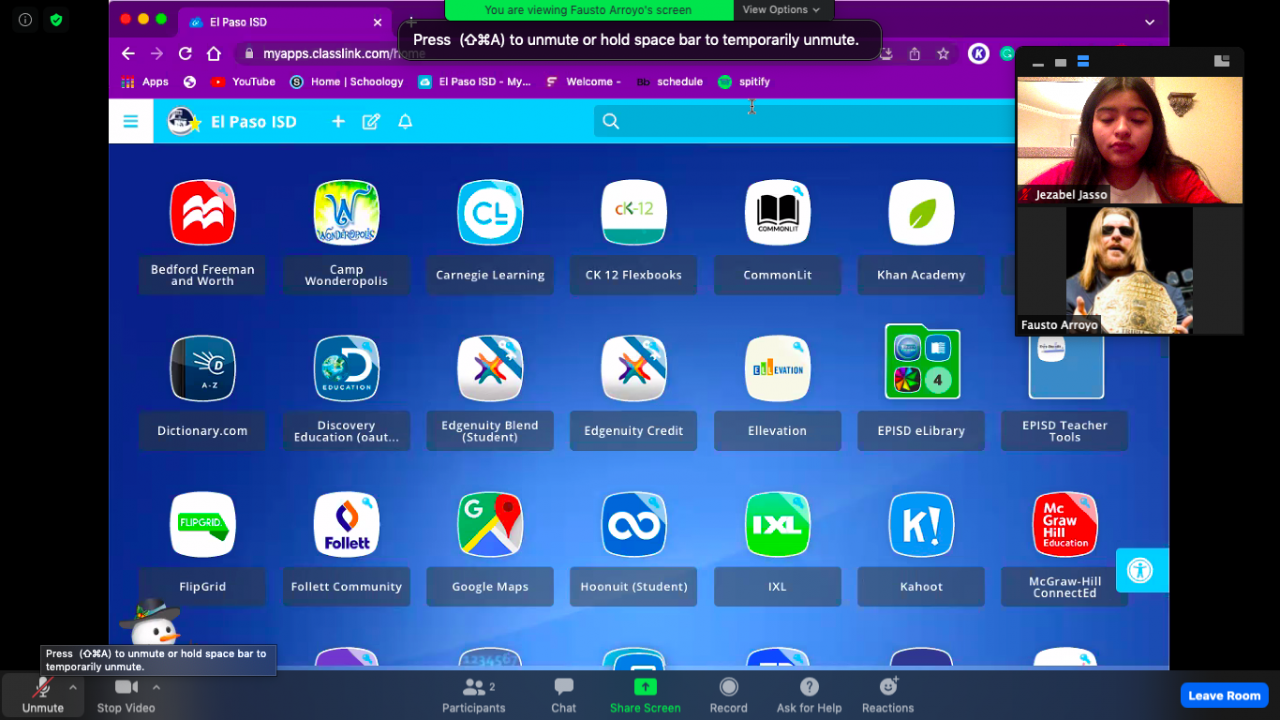Click Ask for Help button
The width and height of the screenshot is (1280, 720).
tap(809, 695)
